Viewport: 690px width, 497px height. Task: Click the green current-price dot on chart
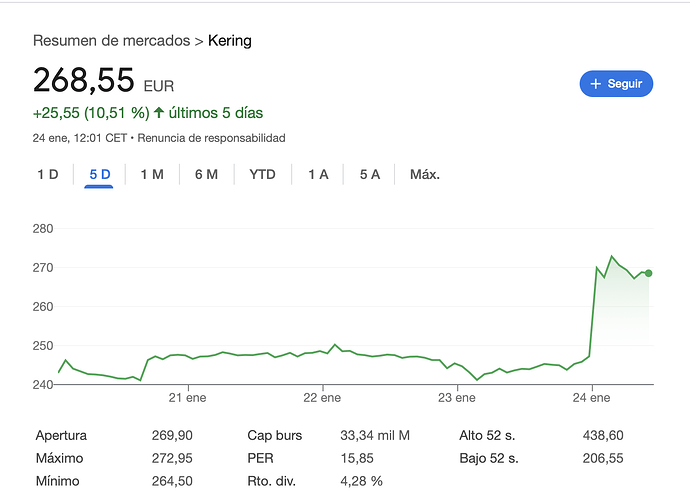pyautogui.click(x=648, y=273)
